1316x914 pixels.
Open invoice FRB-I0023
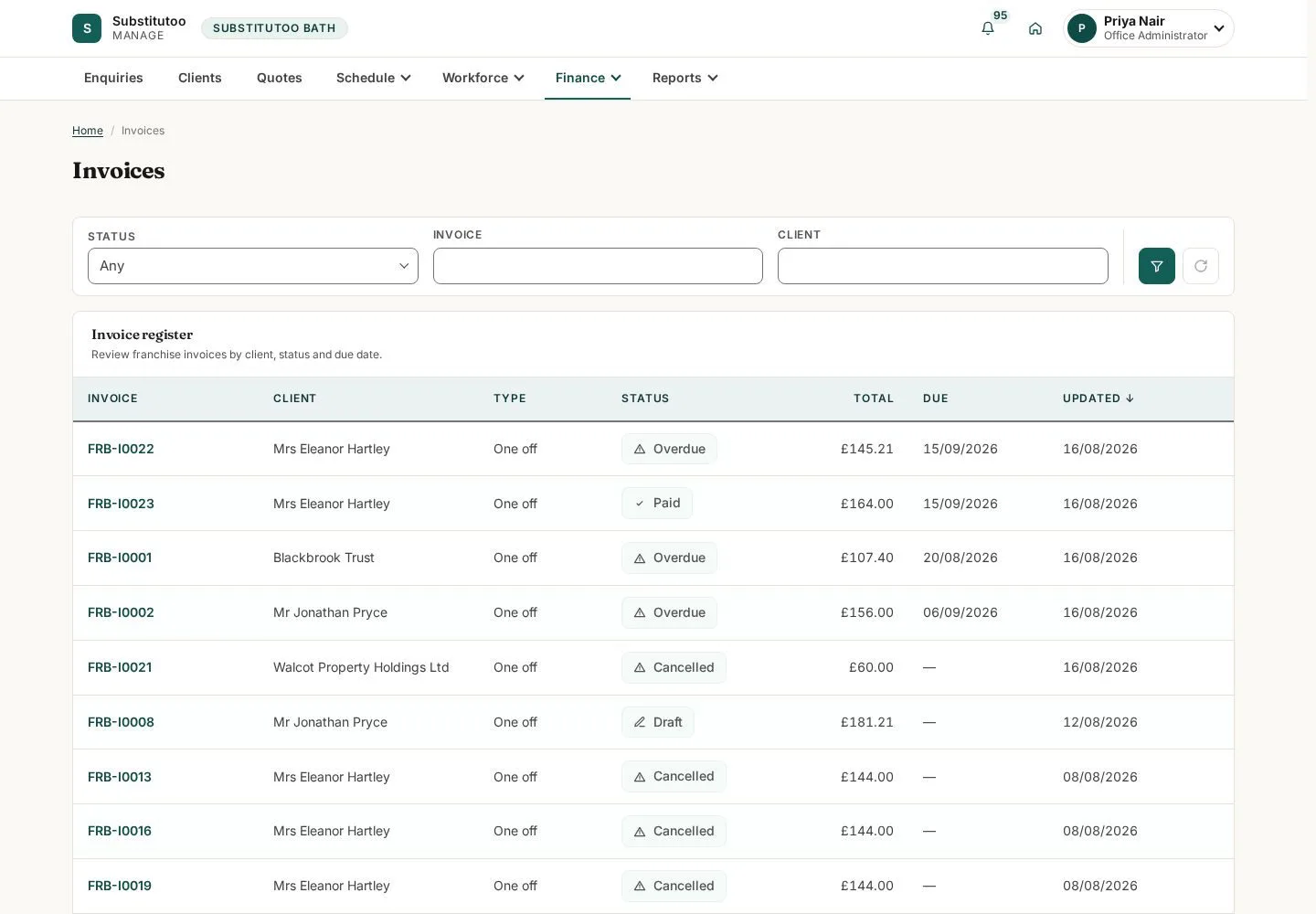[121, 504]
